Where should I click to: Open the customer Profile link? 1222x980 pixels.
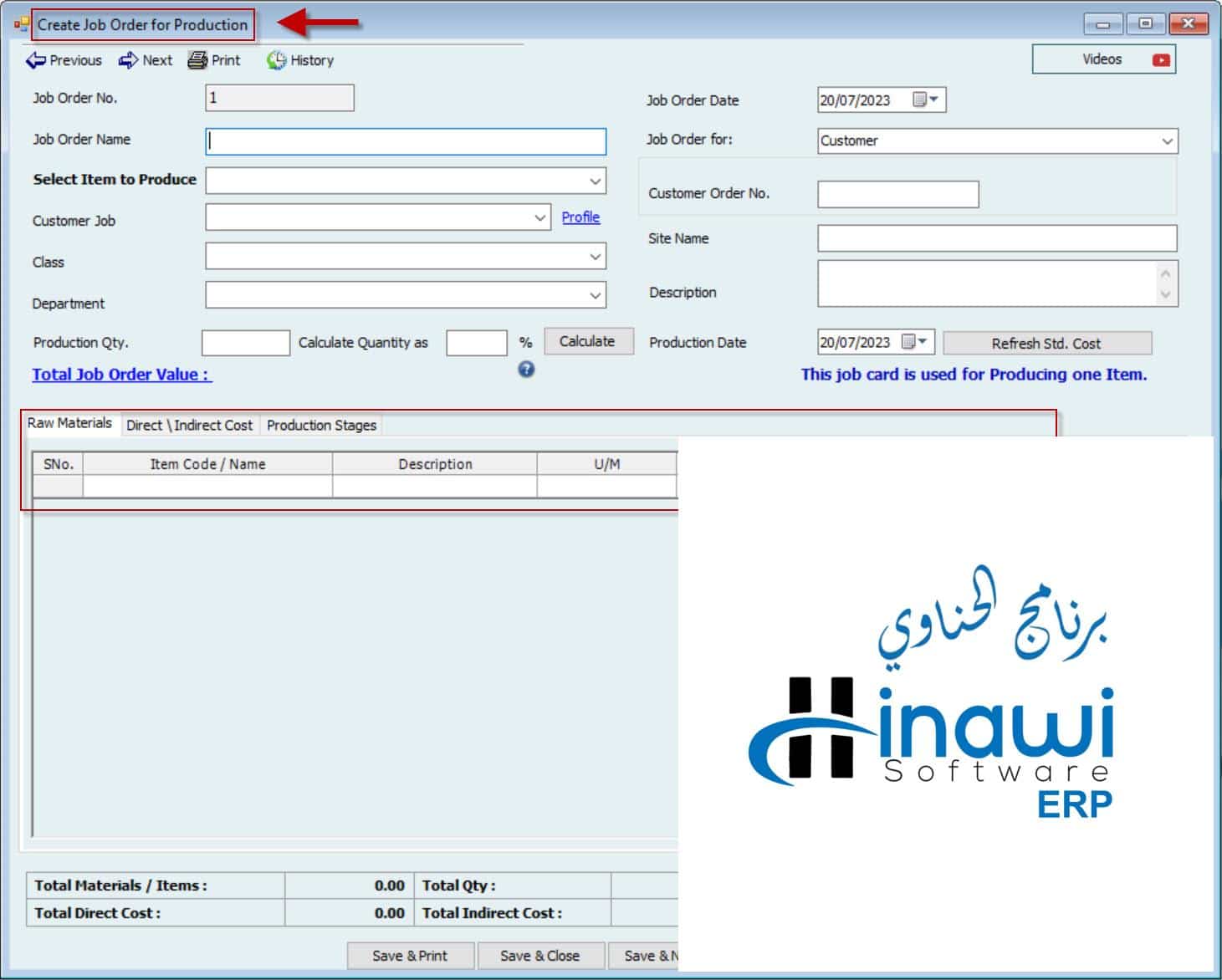point(580,217)
